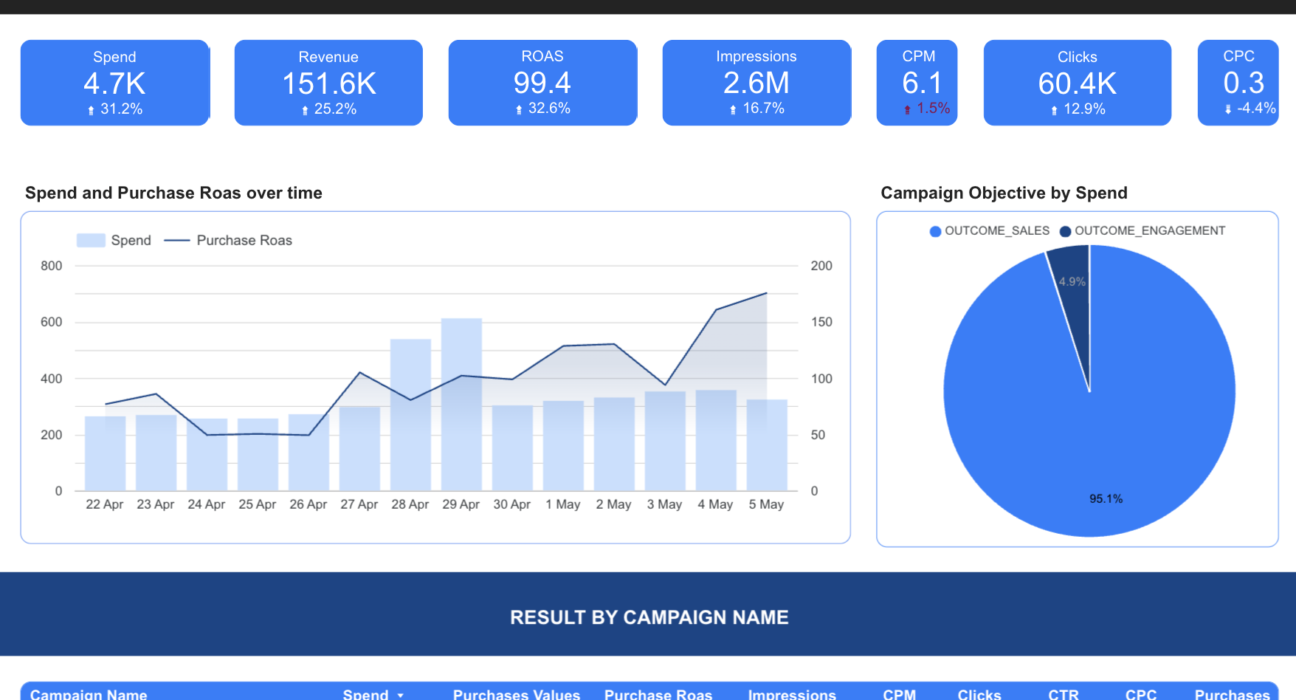Click the OUTCOME_ENGAGEMENT legend dot
The image size is (1296, 700).
tap(1065, 231)
